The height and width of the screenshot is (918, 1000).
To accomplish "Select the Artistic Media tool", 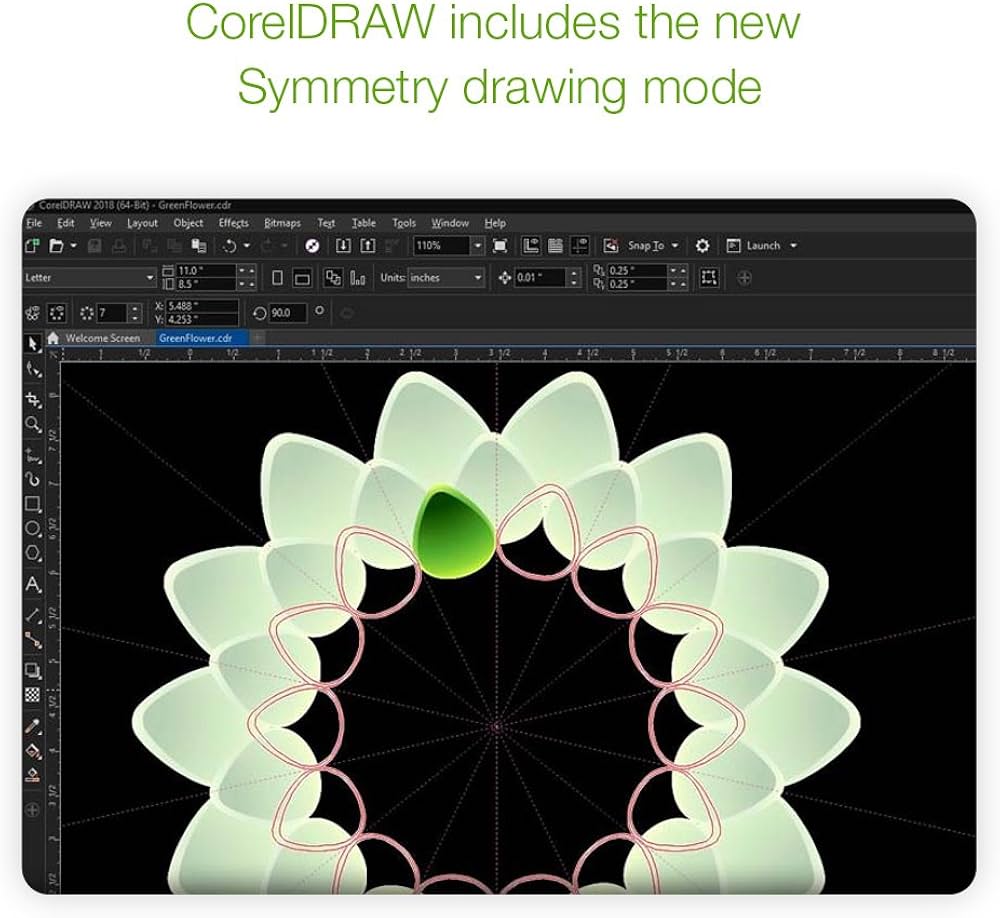I will 33,480.
